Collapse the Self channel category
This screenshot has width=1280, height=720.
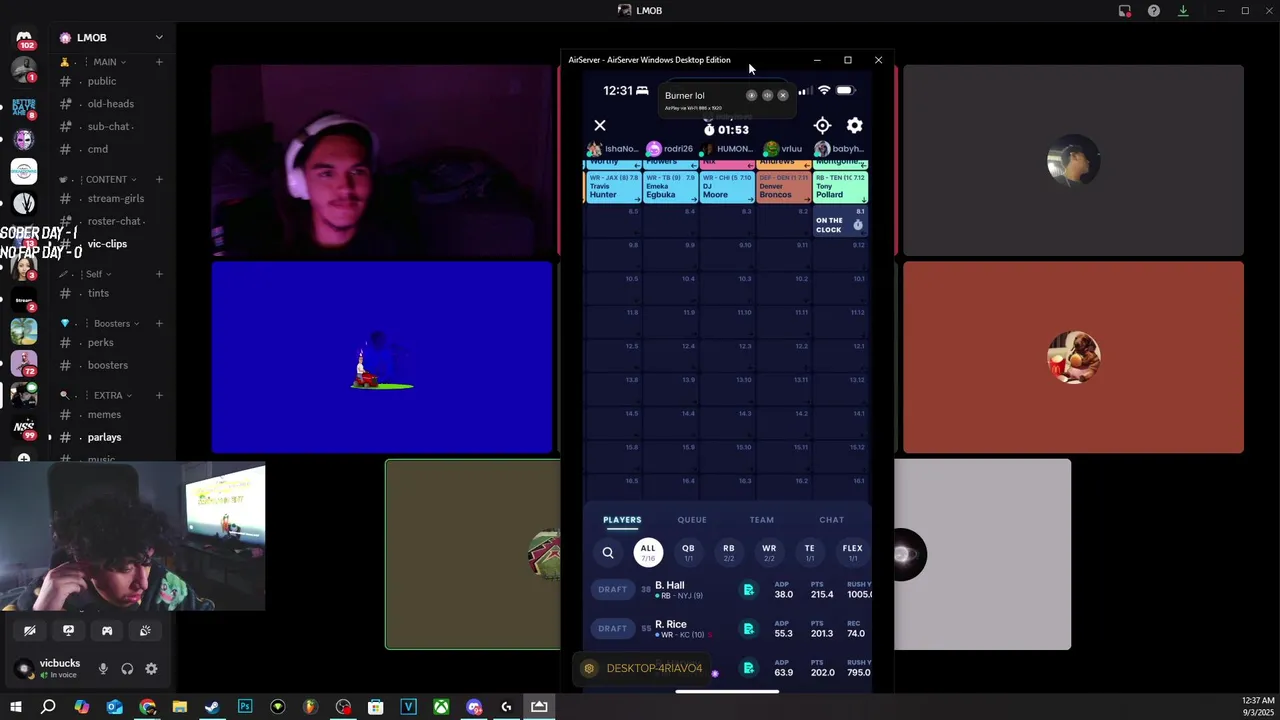tap(94, 274)
